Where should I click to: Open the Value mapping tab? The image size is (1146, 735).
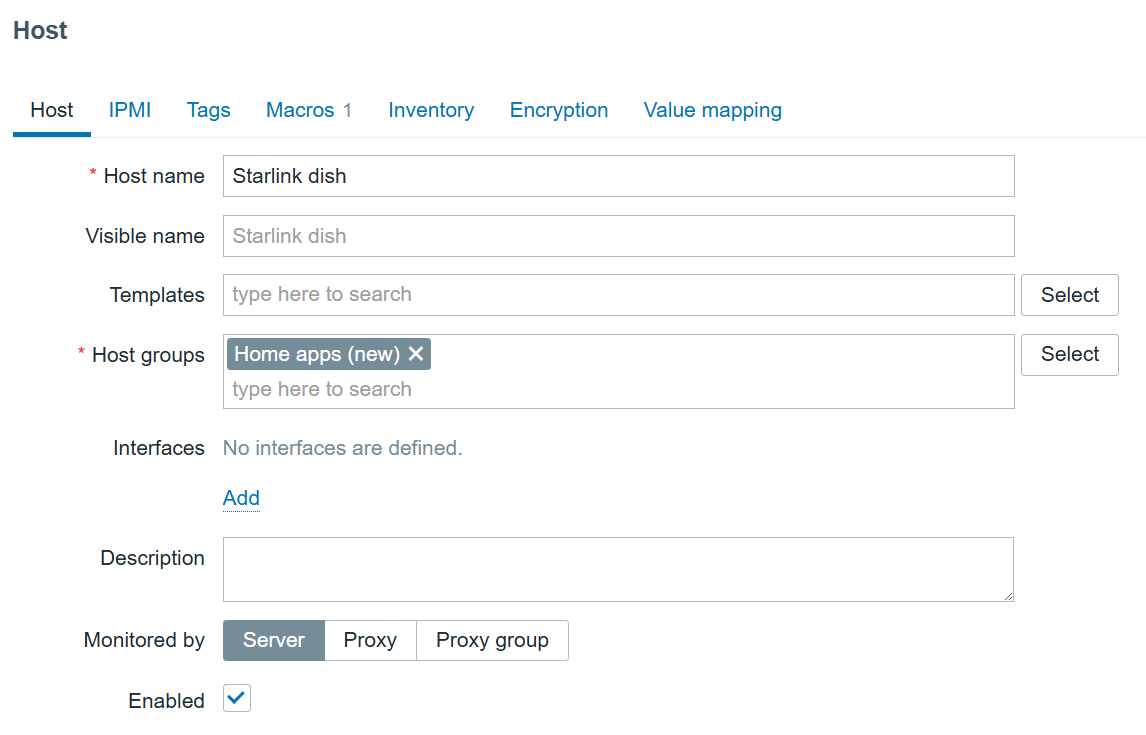tap(712, 110)
